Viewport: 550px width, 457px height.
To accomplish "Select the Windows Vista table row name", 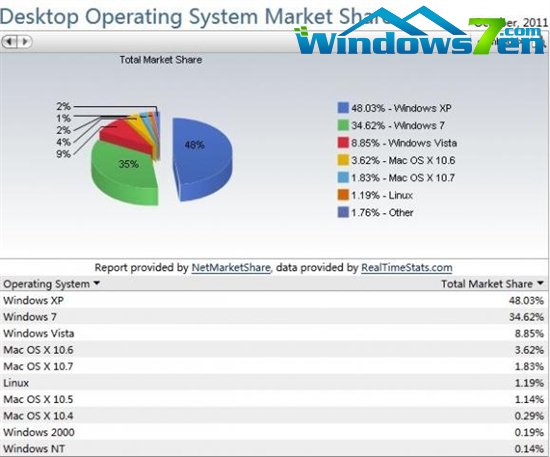I will [39, 333].
